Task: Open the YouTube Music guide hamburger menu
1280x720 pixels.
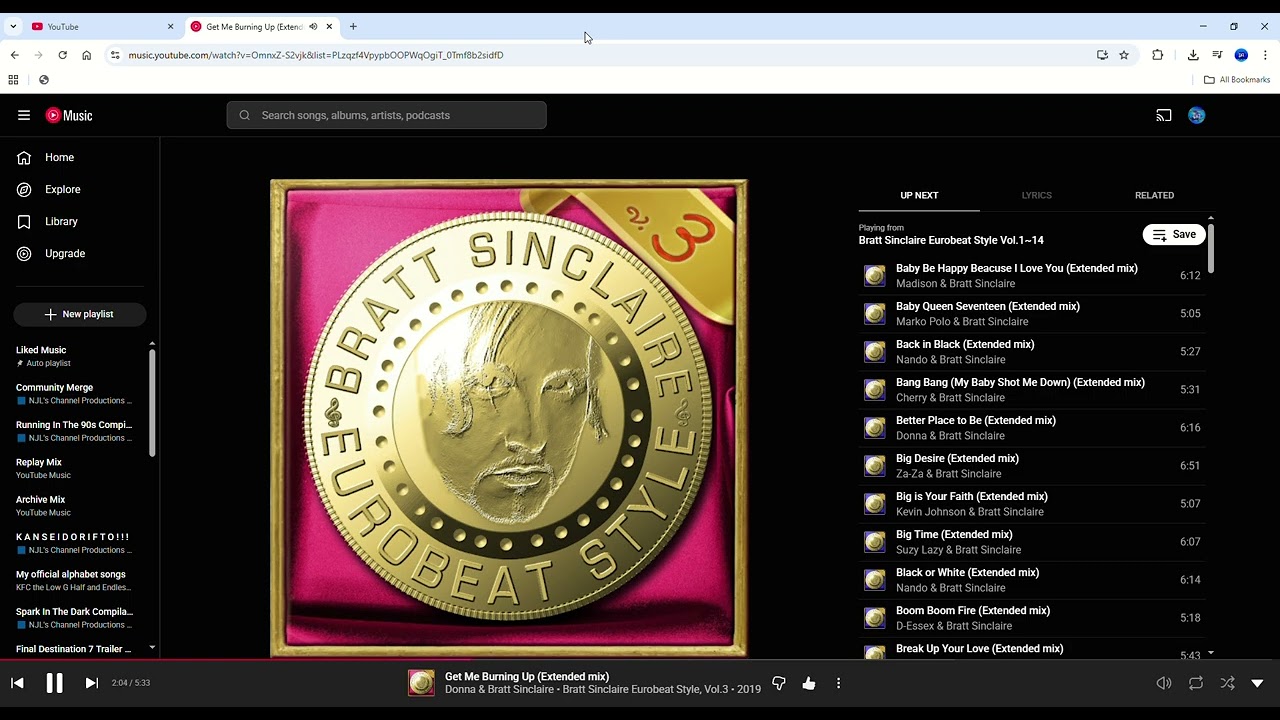Action: click(24, 115)
